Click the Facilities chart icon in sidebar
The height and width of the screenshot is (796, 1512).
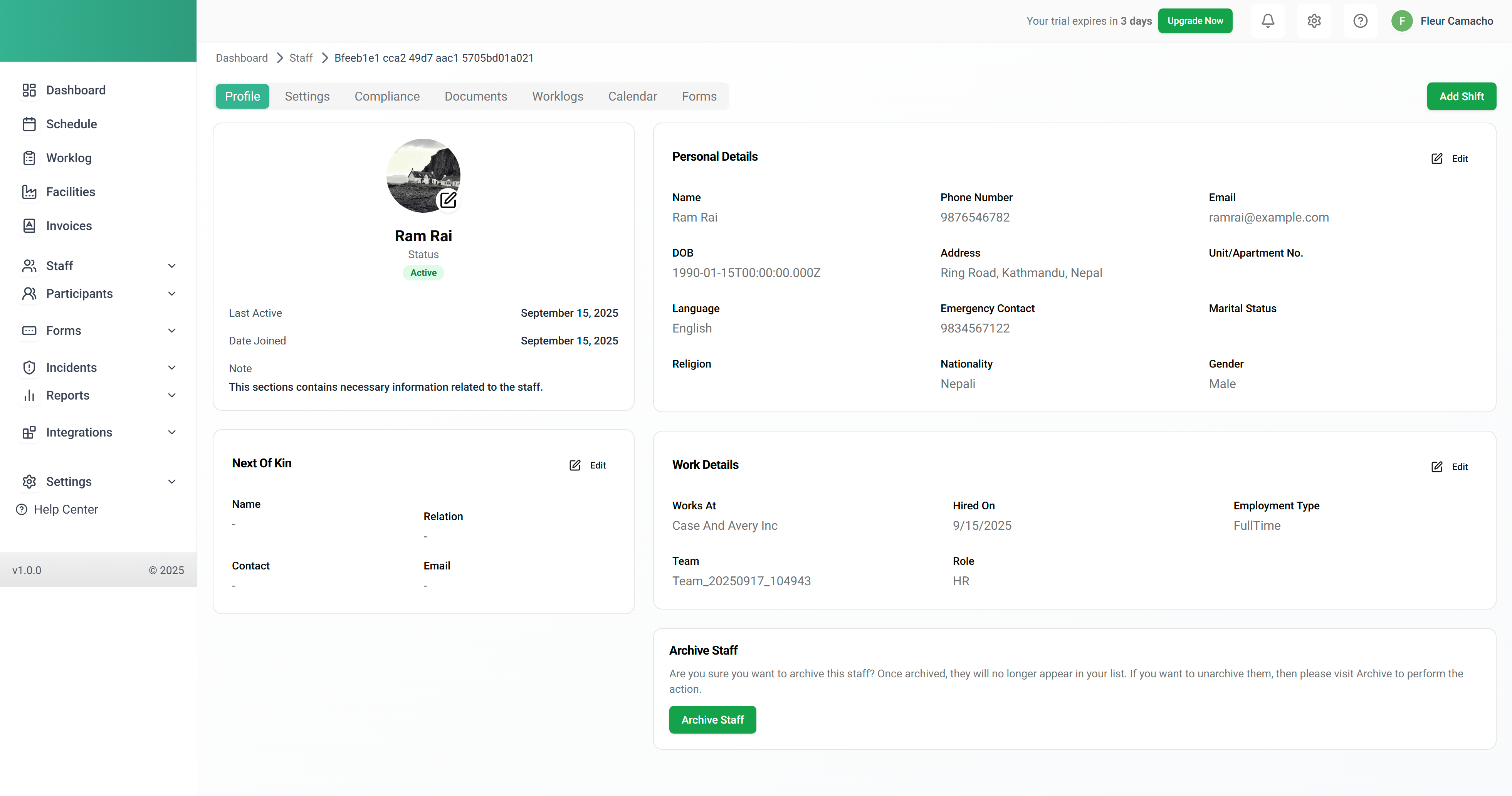pyautogui.click(x=29, y=192)
